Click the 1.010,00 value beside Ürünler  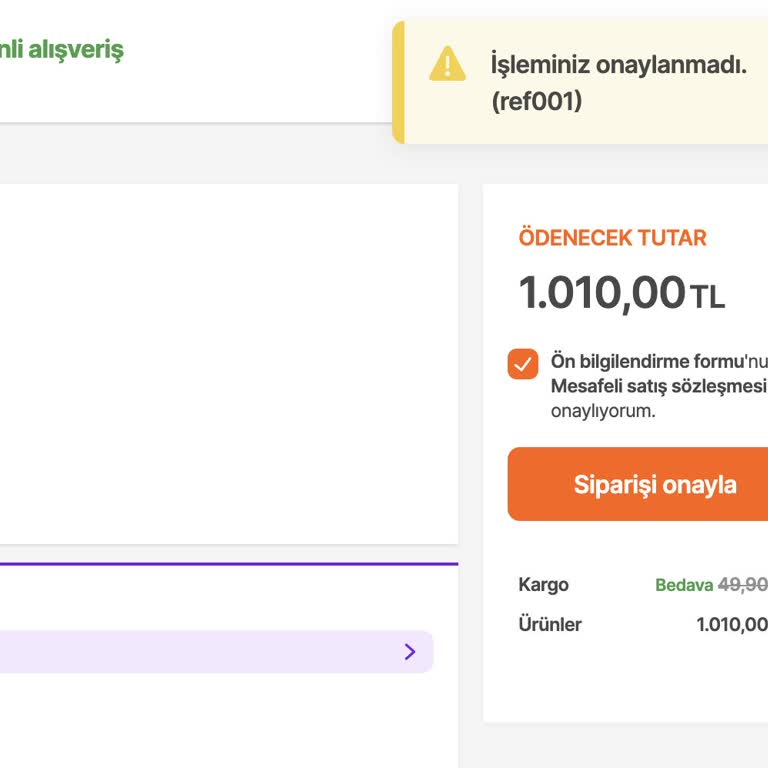click(x=732, y=625)
